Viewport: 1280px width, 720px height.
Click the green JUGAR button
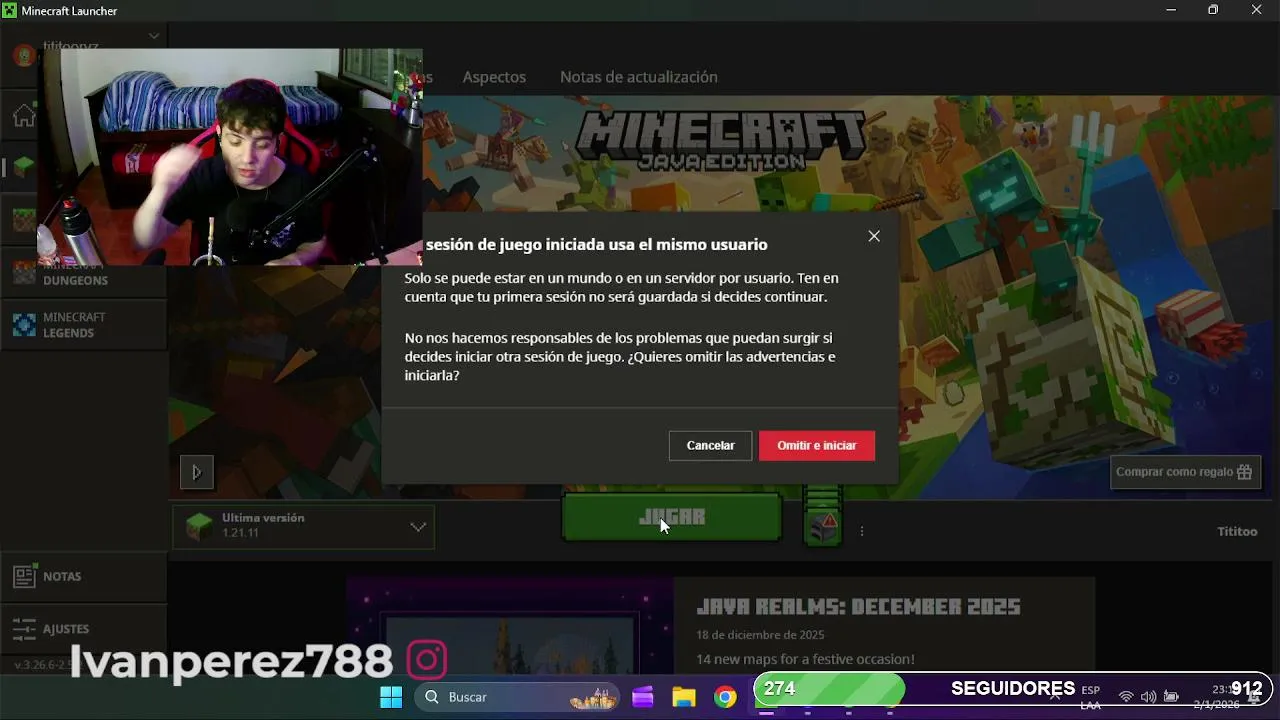pos(672,517)
